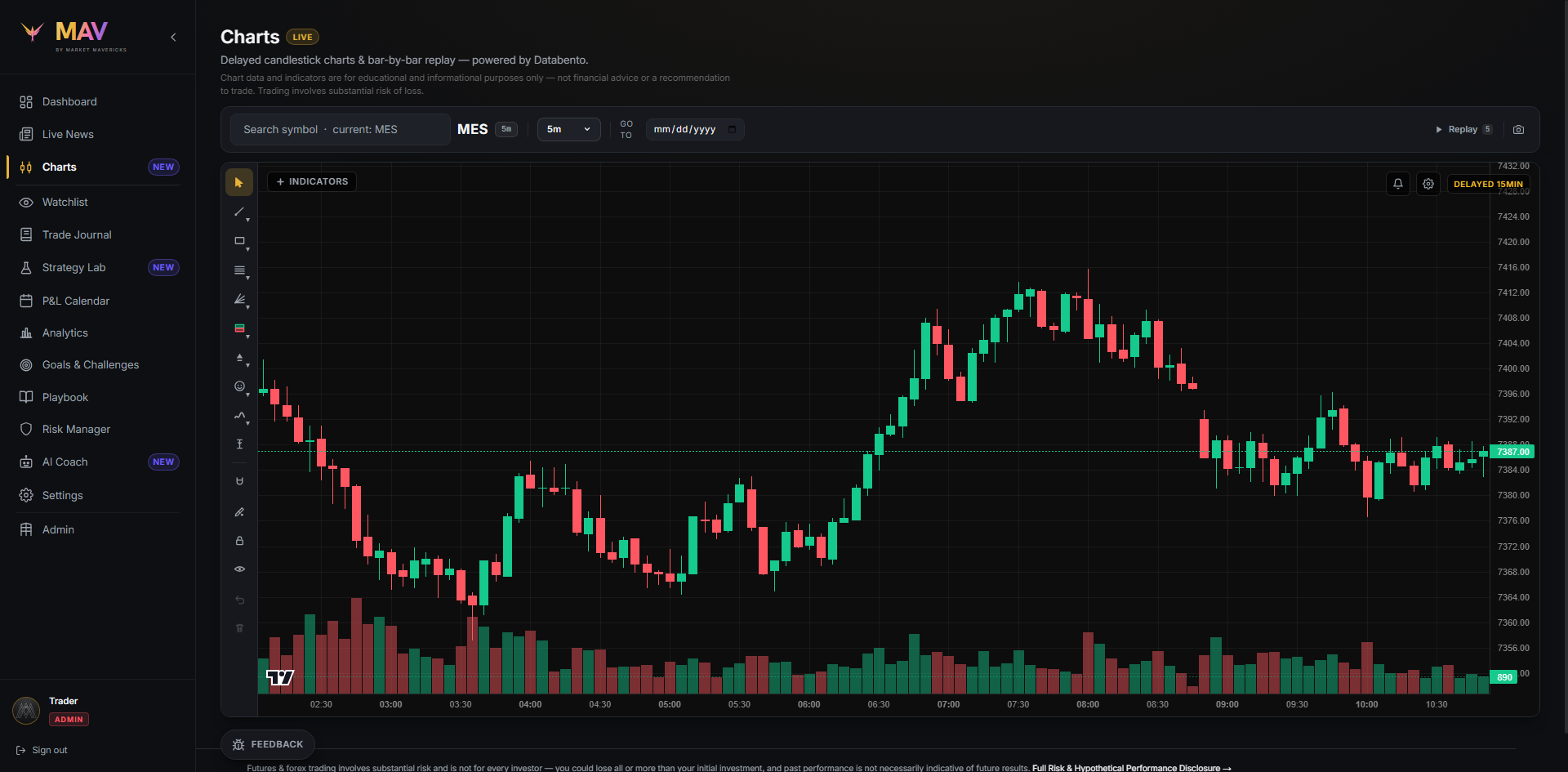Collapse the sidebar with chevron arrow
Image resolution: width=1568 pixels, height=772 pixels.
173,37
